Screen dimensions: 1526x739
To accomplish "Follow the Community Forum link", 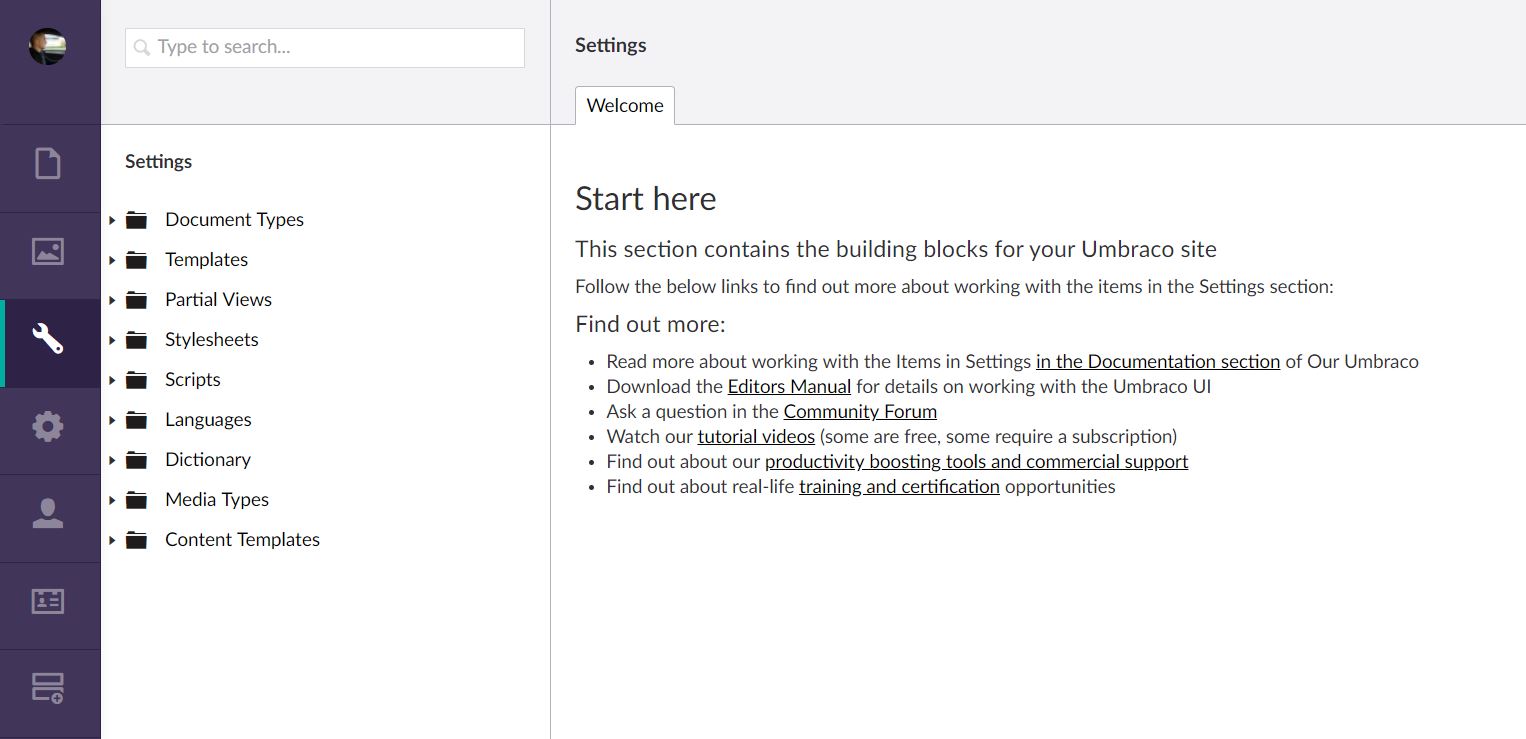I will [x=860, y=412].
